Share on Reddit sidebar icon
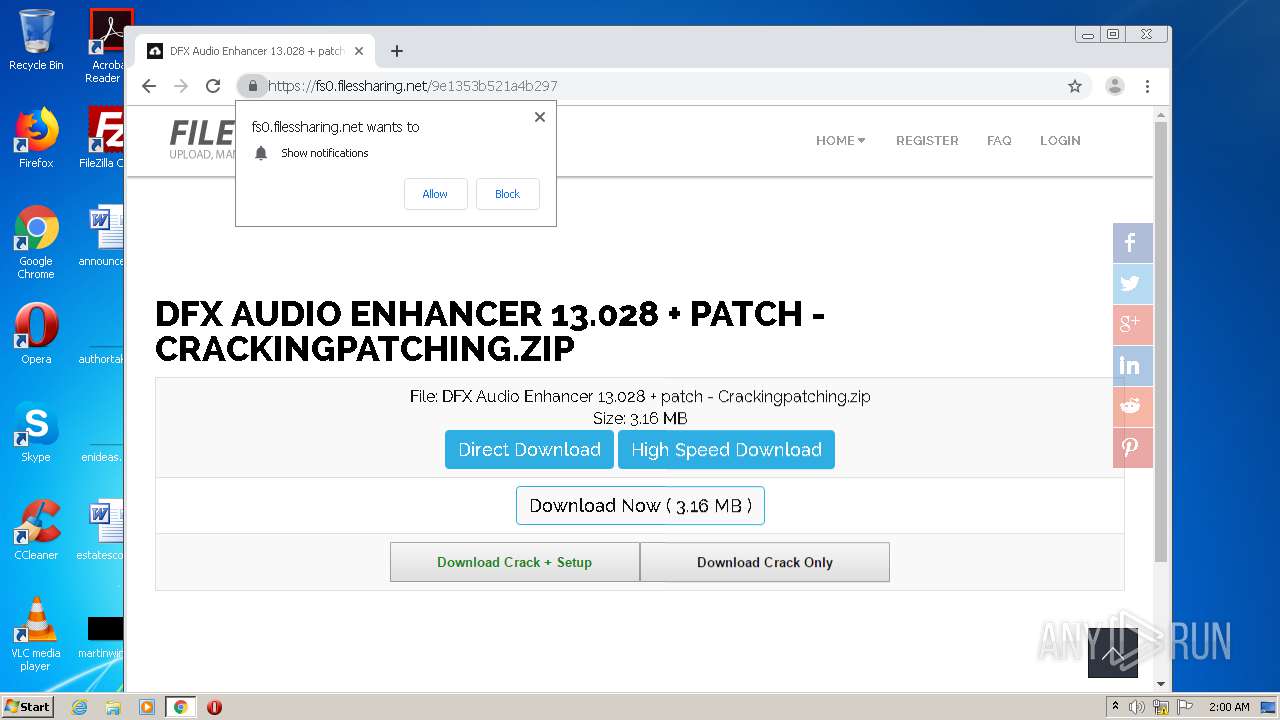Viewport: 1280px width, 720px height. pyautogui.click(x=1132, y=407)
